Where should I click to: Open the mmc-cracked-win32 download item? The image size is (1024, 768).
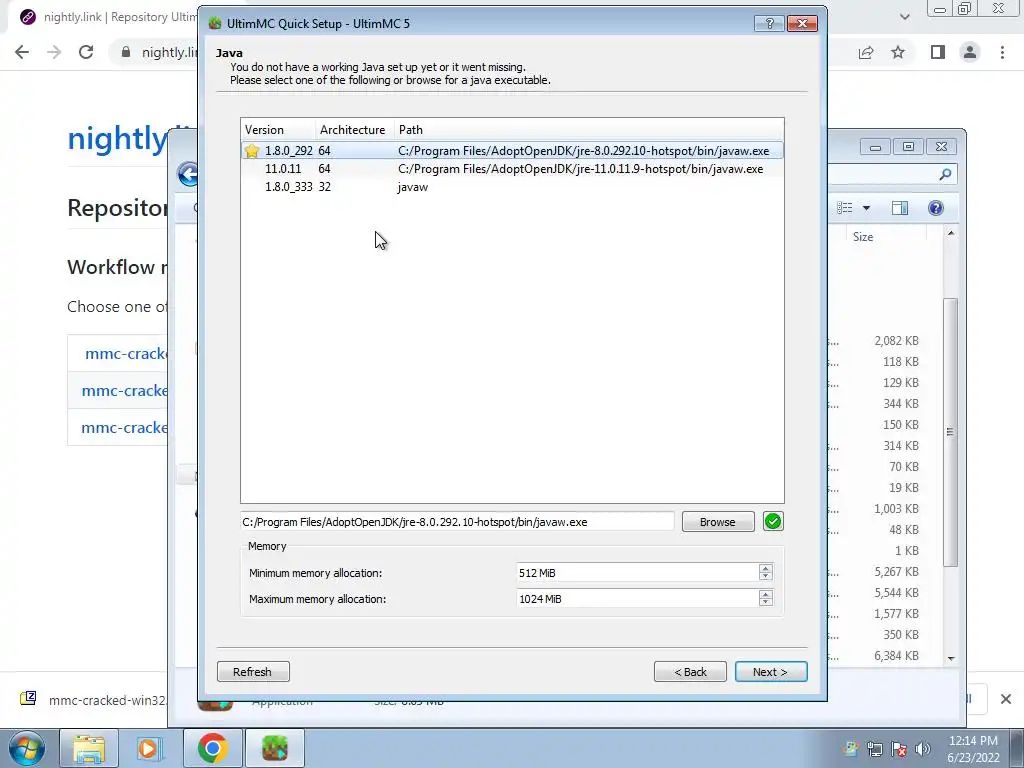point(91,700)
